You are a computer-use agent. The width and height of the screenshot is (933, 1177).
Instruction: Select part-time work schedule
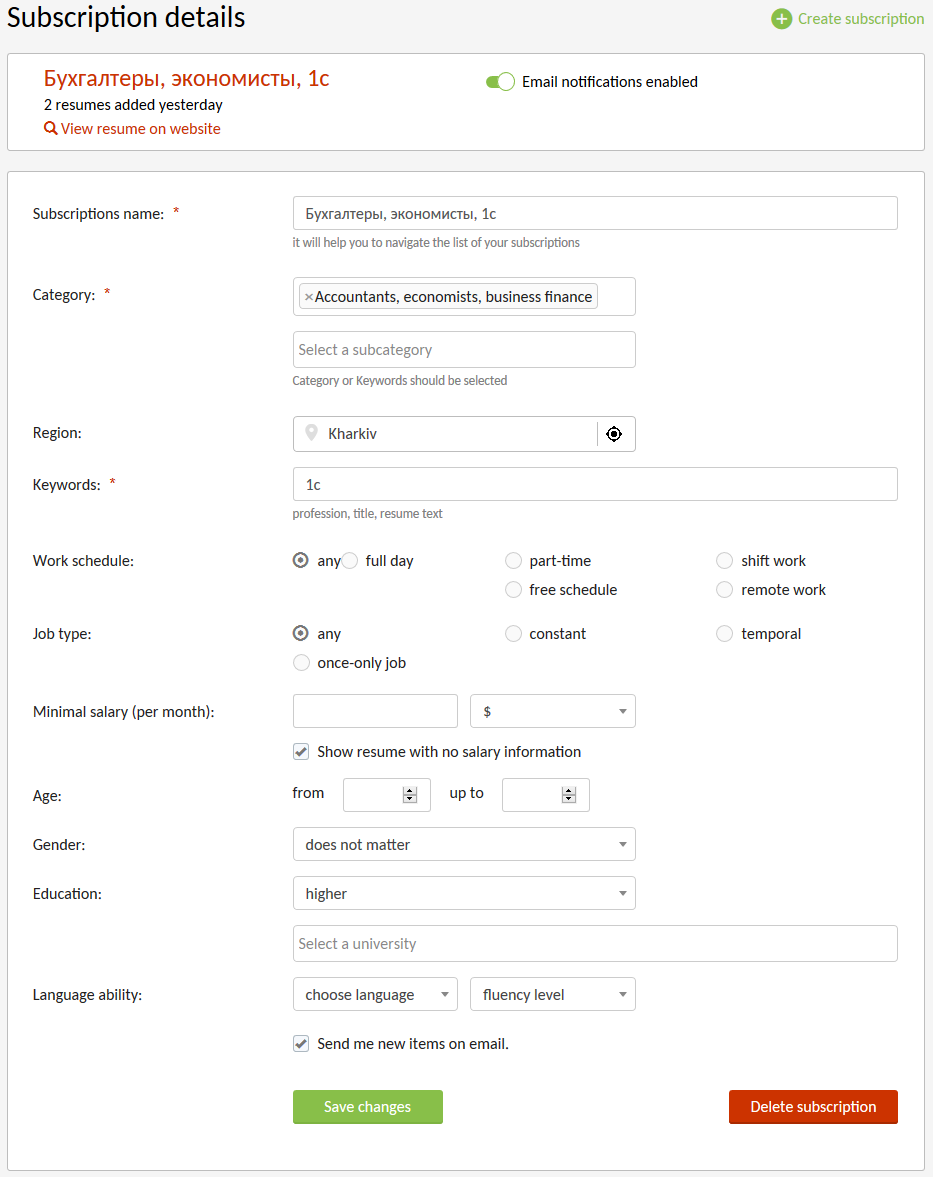pyautogui.click(x=513, y=561)
